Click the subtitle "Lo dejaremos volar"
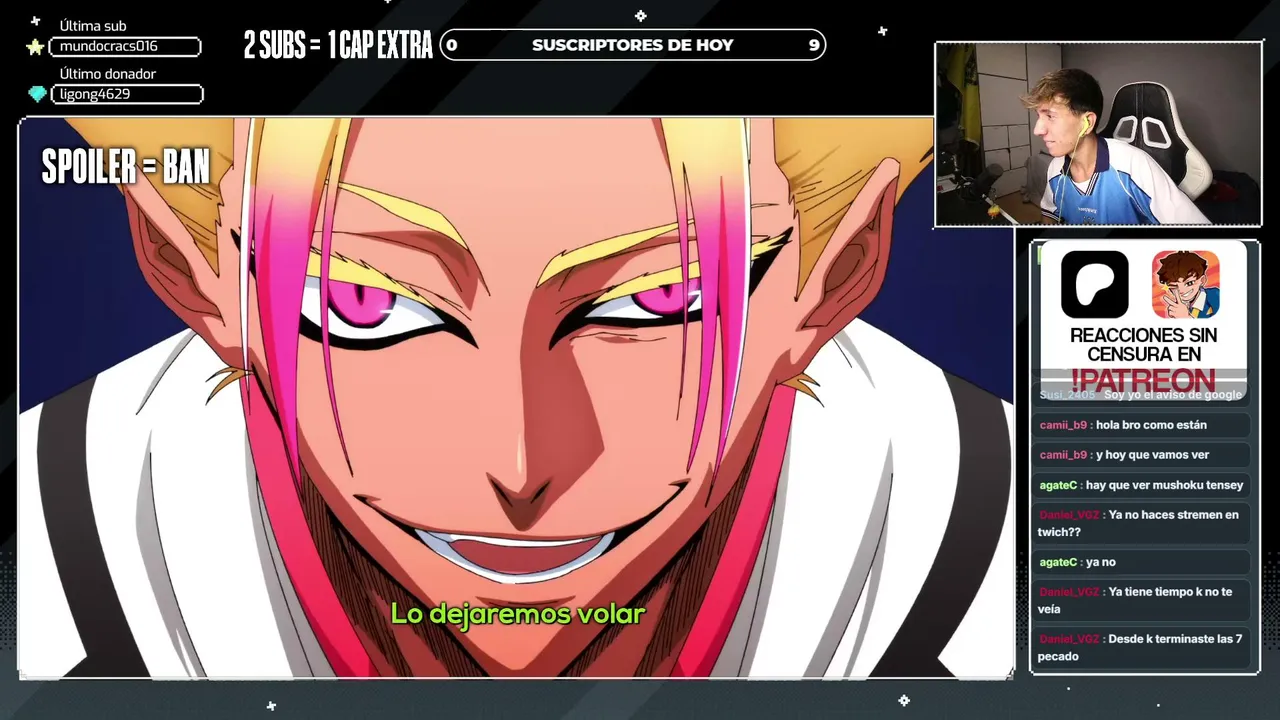This screenshot has height=720, width=1280. click(518, 614)
